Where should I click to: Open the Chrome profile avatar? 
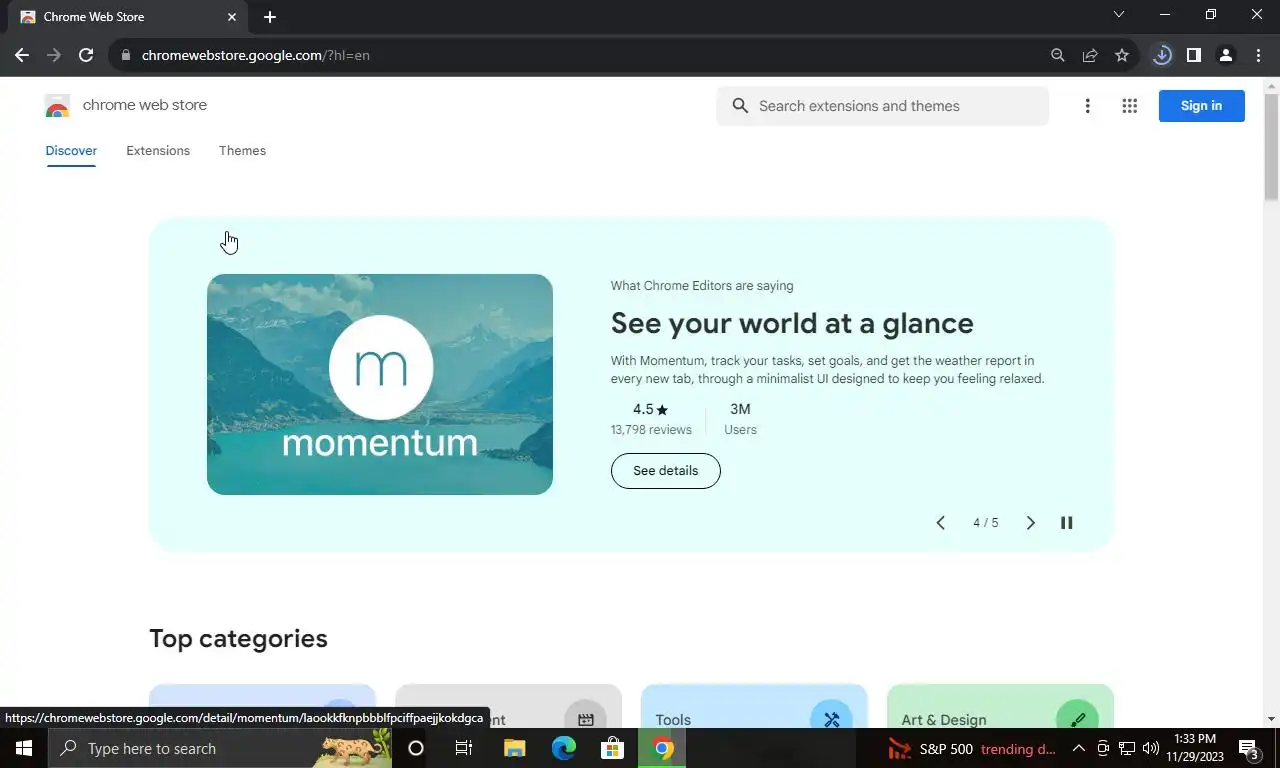1226,55
